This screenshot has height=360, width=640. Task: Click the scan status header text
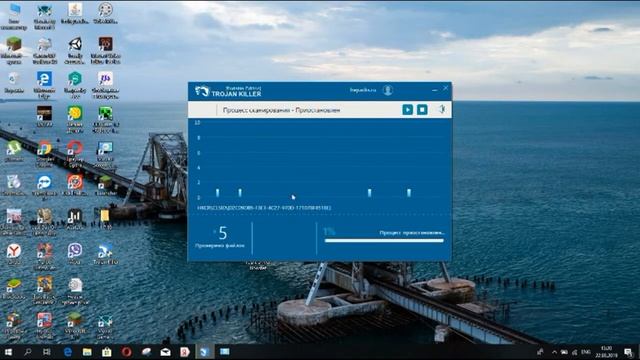pos(281,110)
